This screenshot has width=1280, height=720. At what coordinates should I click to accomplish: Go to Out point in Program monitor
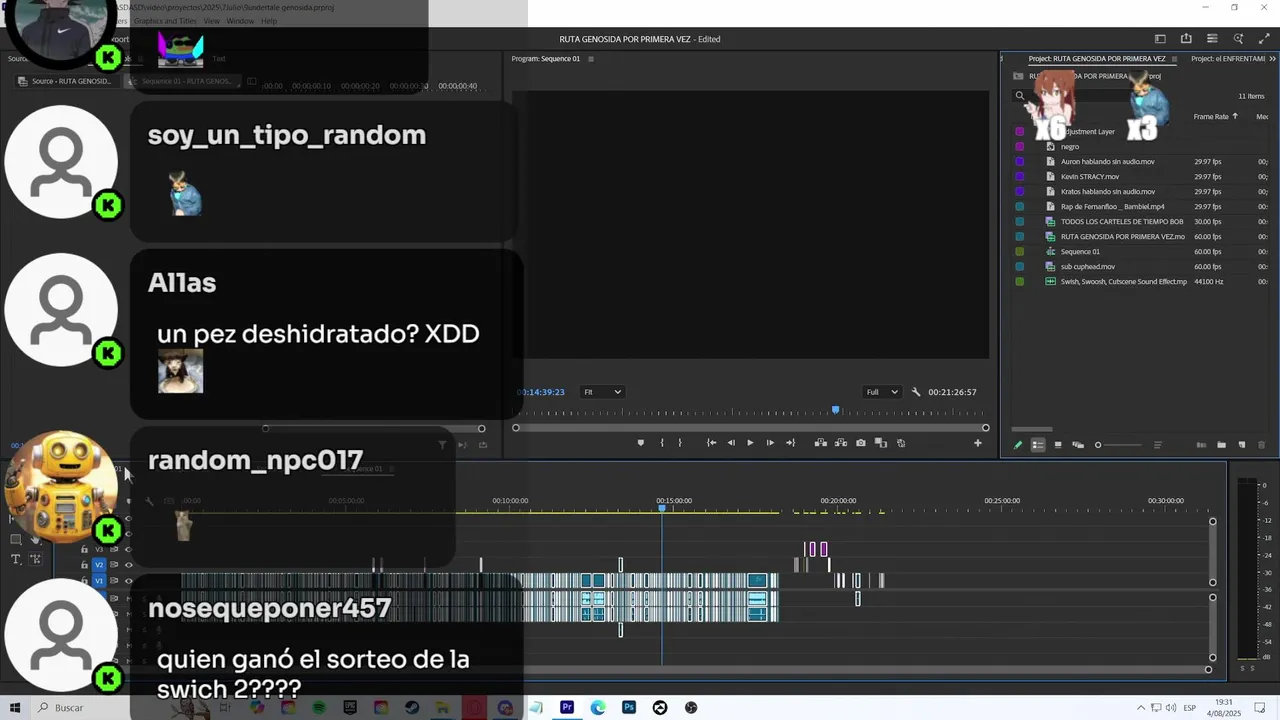[x=790, y=443]
